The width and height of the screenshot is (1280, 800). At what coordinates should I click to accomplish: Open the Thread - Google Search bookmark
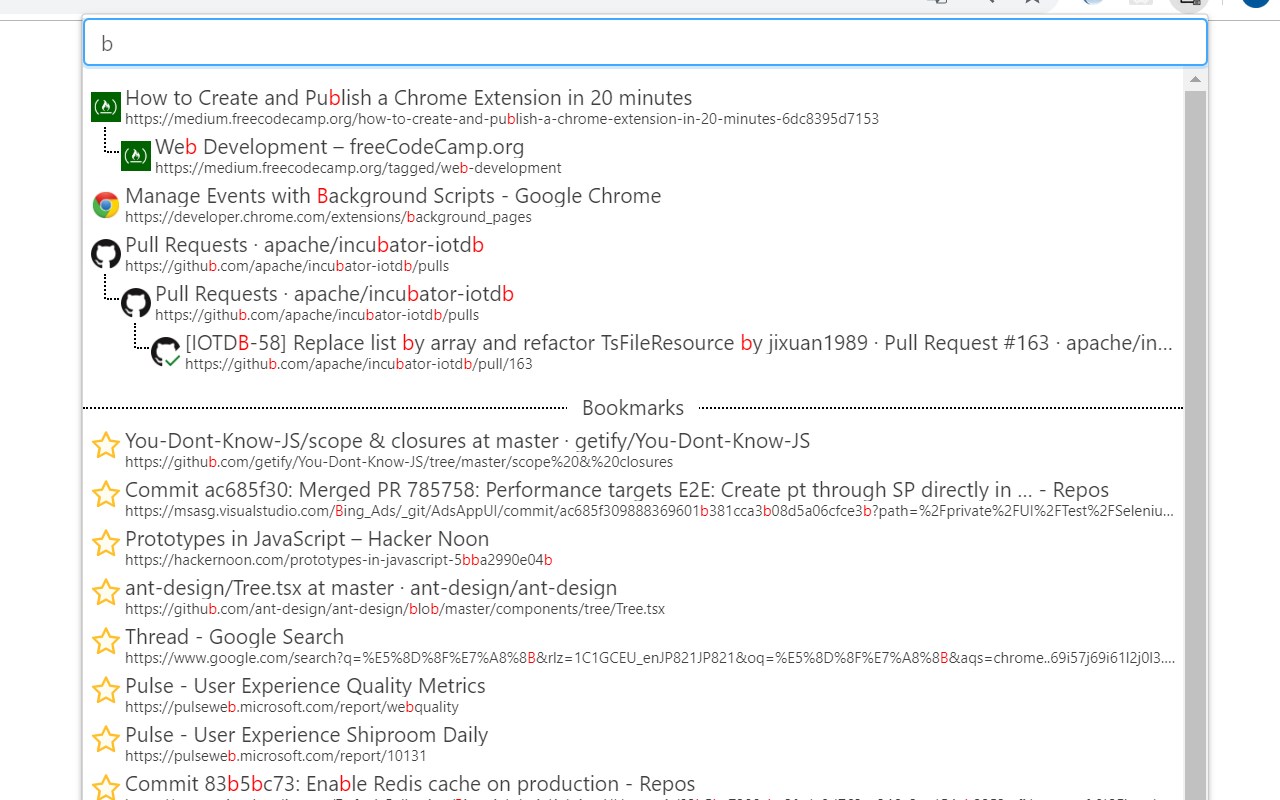pyautogui.click(x=233, y=636)
